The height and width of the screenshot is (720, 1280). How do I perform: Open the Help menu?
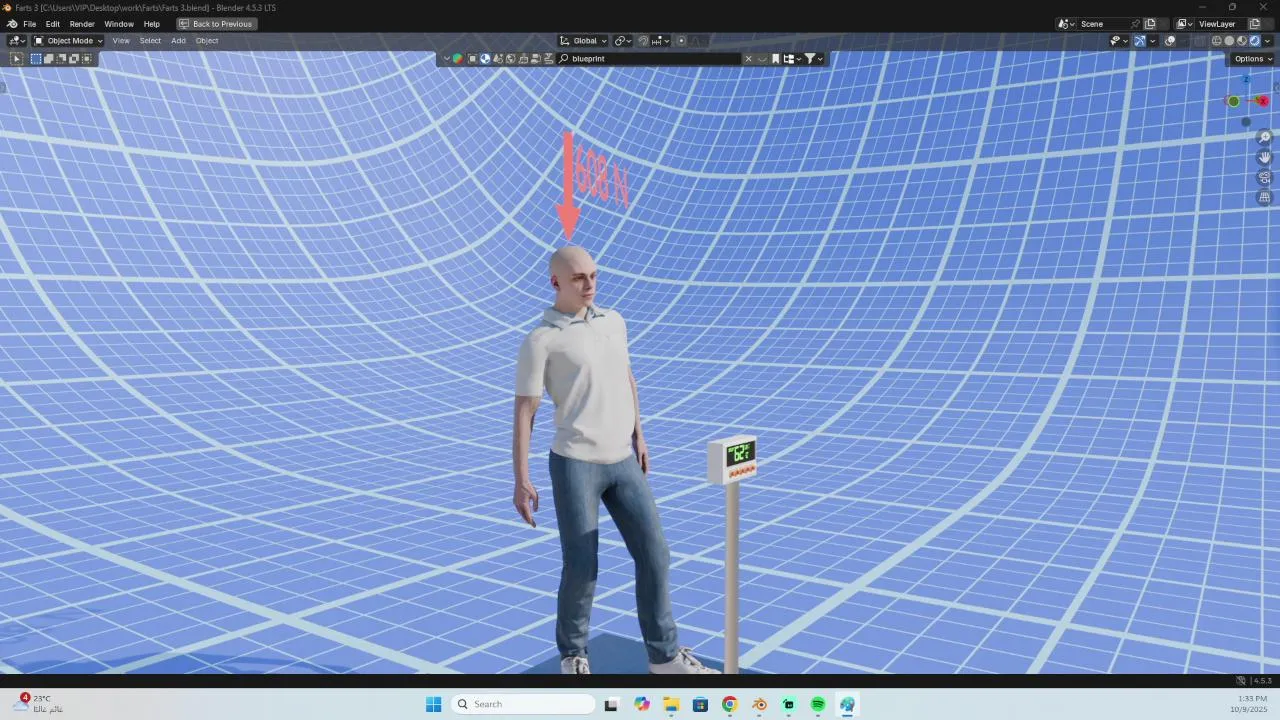(152, 24)
